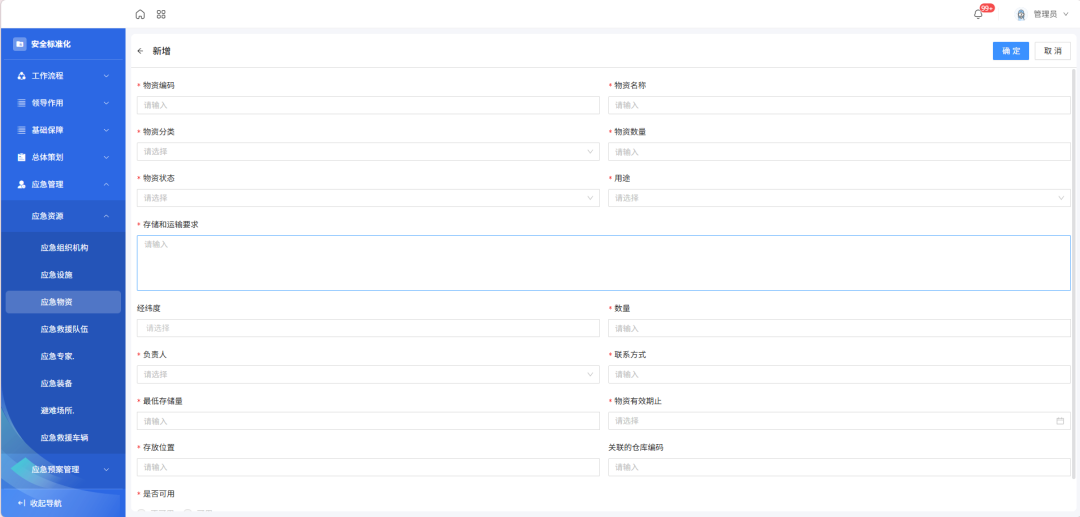Open 负责人 dropdown
Viewport: 1080px width, 517px height.
[x=368, y=374]
